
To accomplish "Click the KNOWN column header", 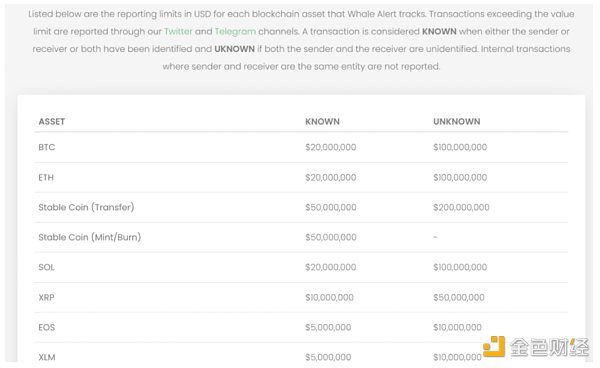I will click(322, 122).
